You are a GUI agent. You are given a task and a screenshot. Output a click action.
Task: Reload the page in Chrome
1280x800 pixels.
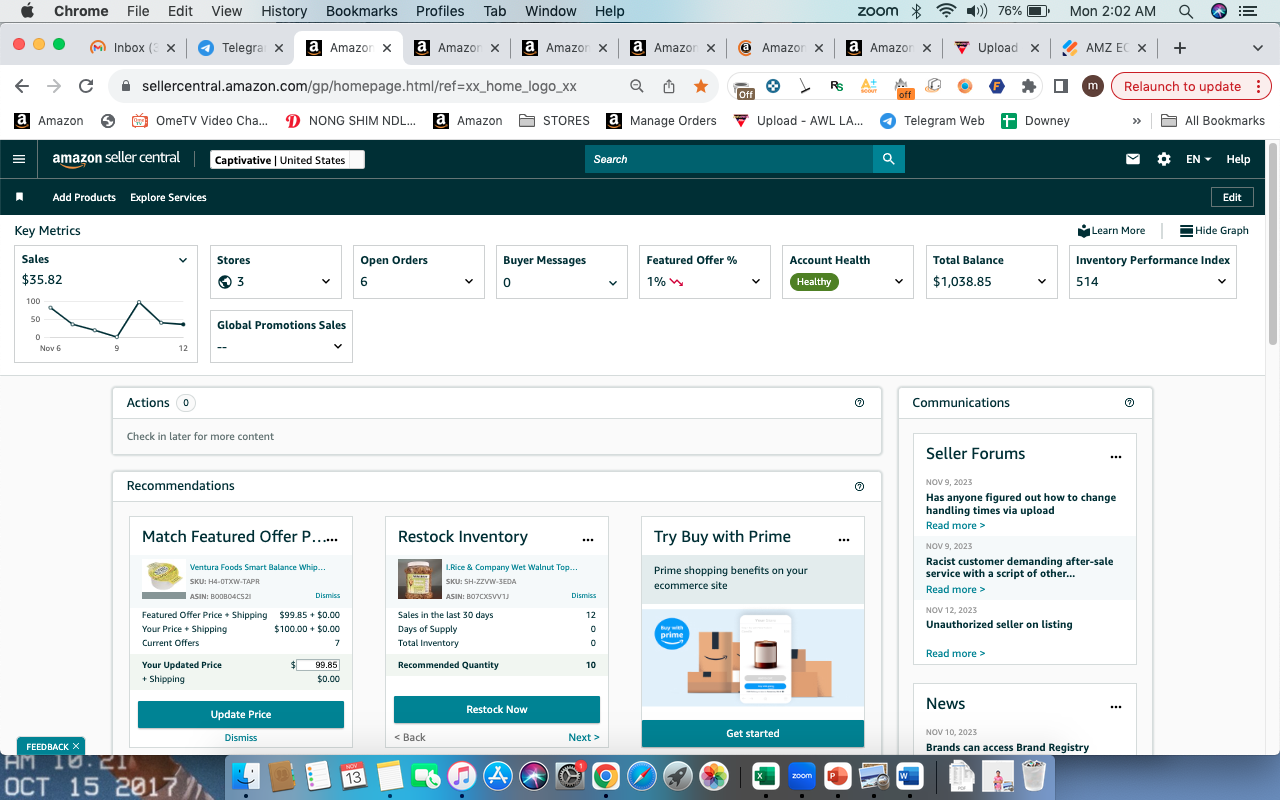pyautogui.click(x=86, y=86)
